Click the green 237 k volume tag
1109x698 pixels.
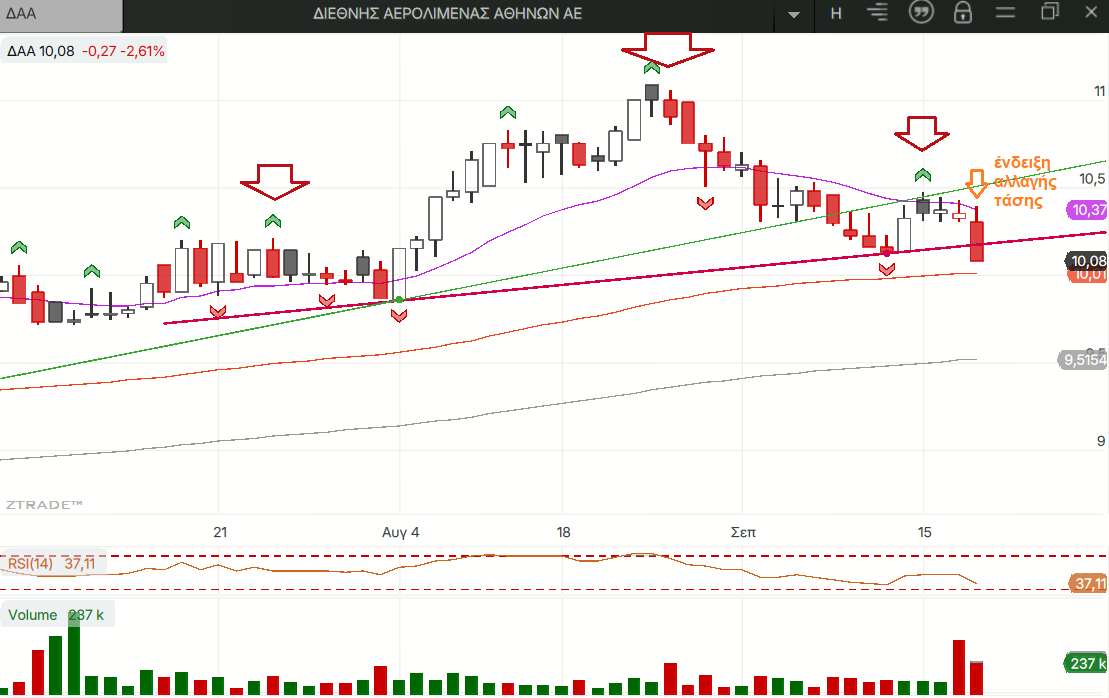1086,663
